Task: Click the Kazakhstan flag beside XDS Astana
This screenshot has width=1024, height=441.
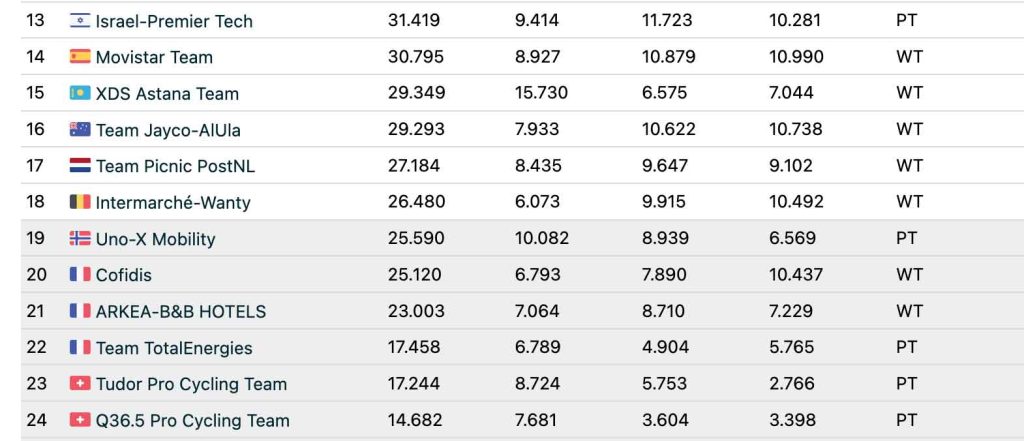Action: (x=80, y=93)
